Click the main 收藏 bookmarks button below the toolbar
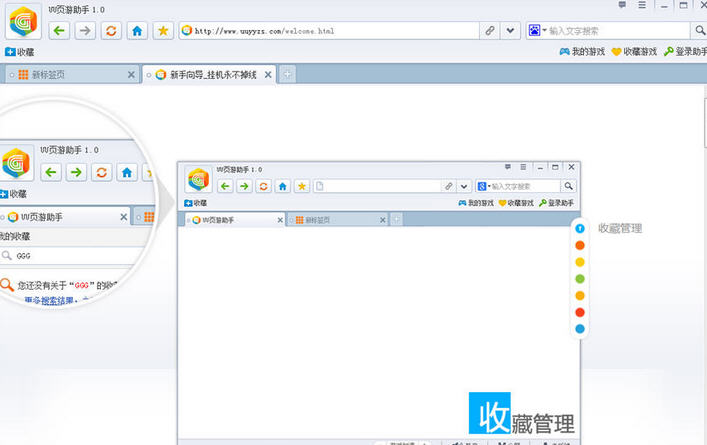The height and width of the screenshot is (445, 707). 20,52
